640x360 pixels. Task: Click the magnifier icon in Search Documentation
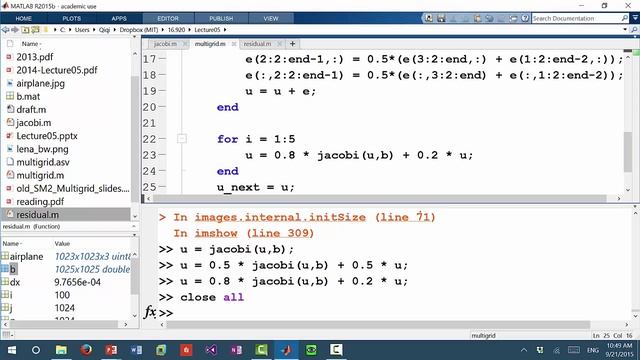point(624,18)
